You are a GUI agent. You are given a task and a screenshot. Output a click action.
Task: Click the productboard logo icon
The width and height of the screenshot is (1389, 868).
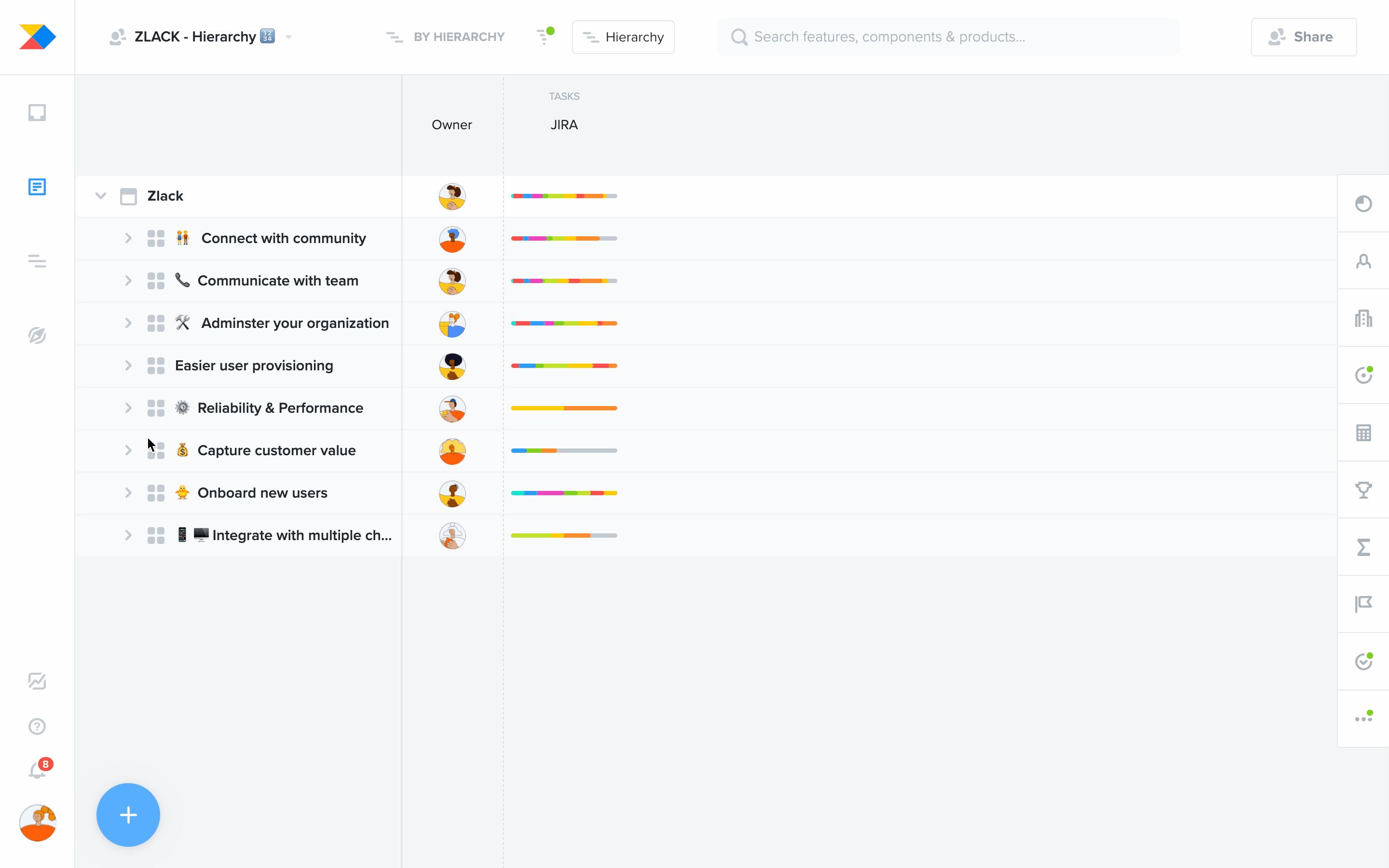[x=37, y=37]
